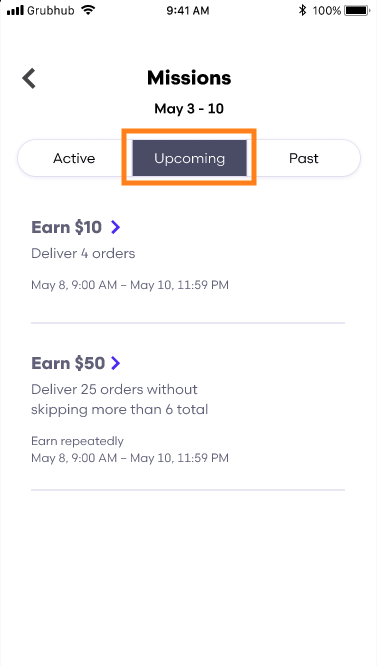Switch to the Past tab

coord(304,158)
